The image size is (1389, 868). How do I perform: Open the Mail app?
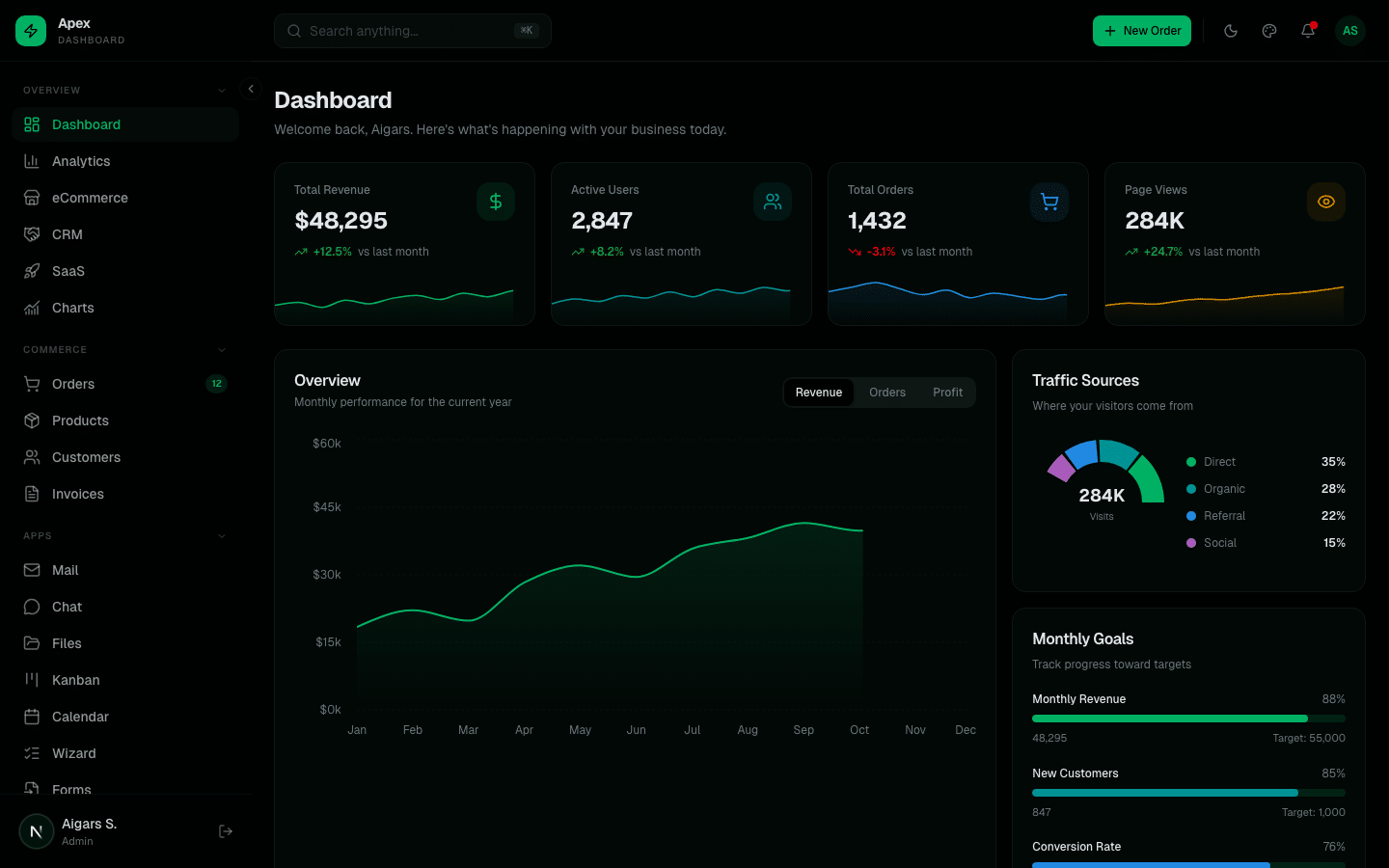pyautogui.click(x=65, y=570)
